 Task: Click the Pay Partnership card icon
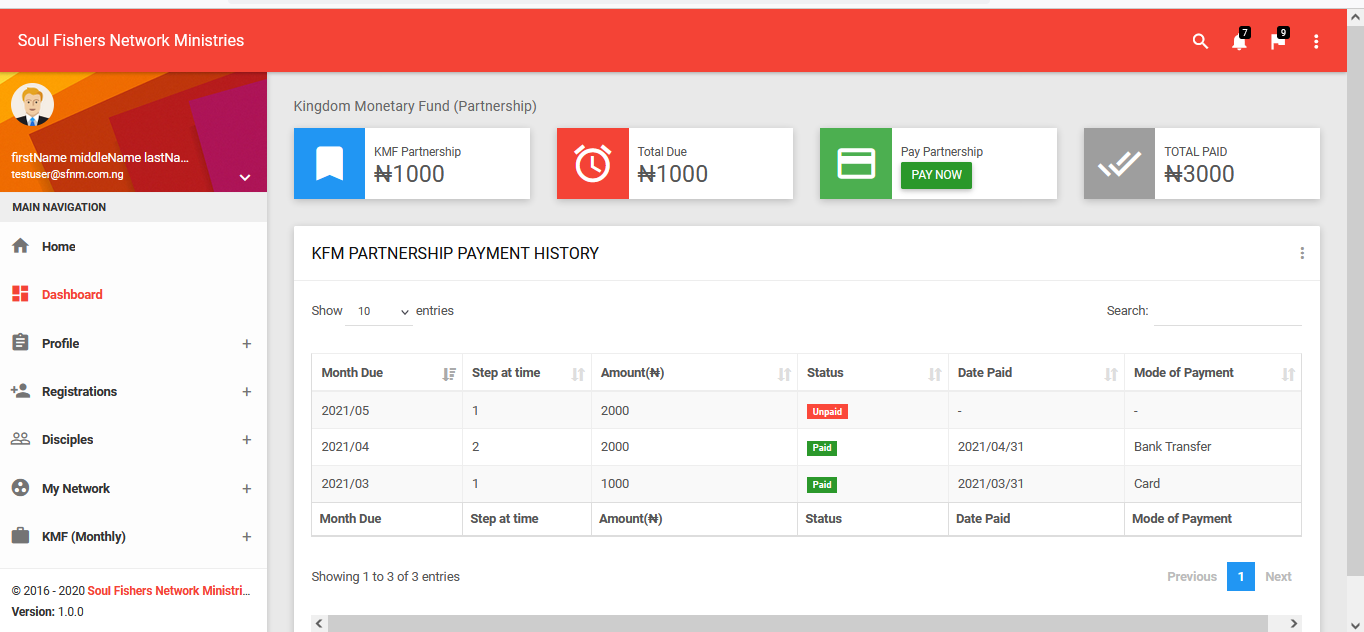(856, 163)
